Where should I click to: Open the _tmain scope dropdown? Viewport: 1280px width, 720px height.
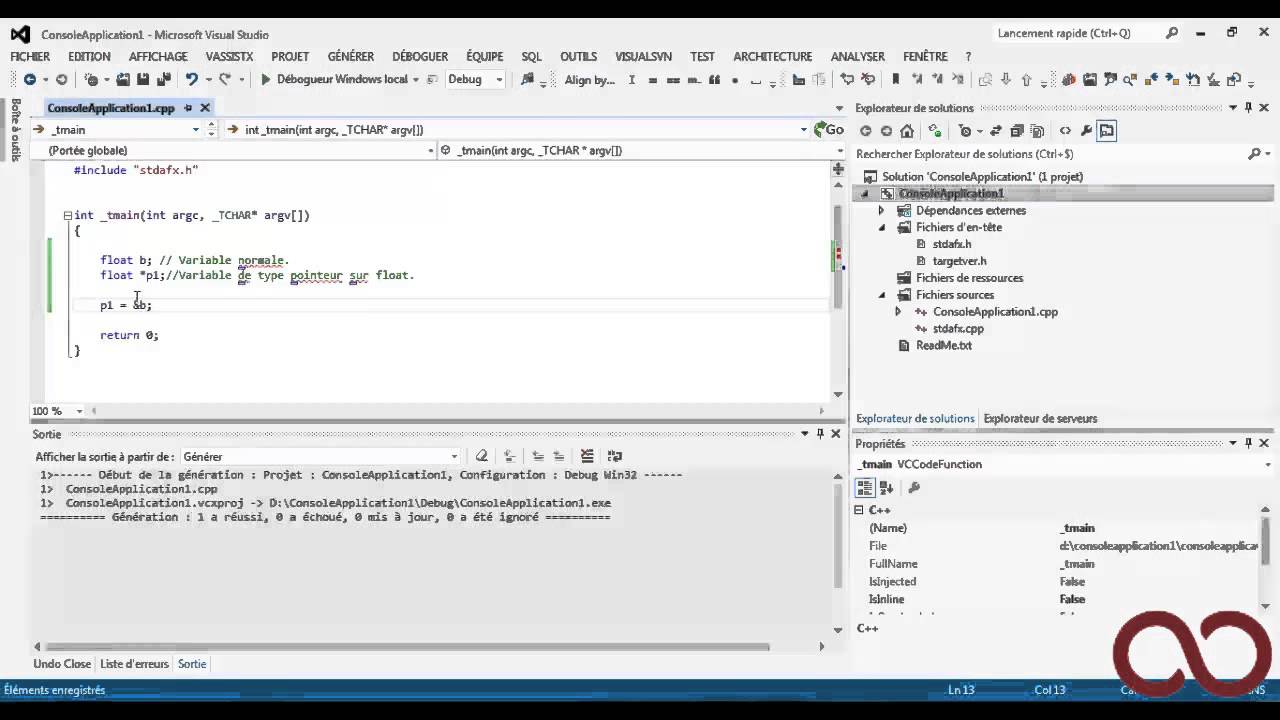196,130
